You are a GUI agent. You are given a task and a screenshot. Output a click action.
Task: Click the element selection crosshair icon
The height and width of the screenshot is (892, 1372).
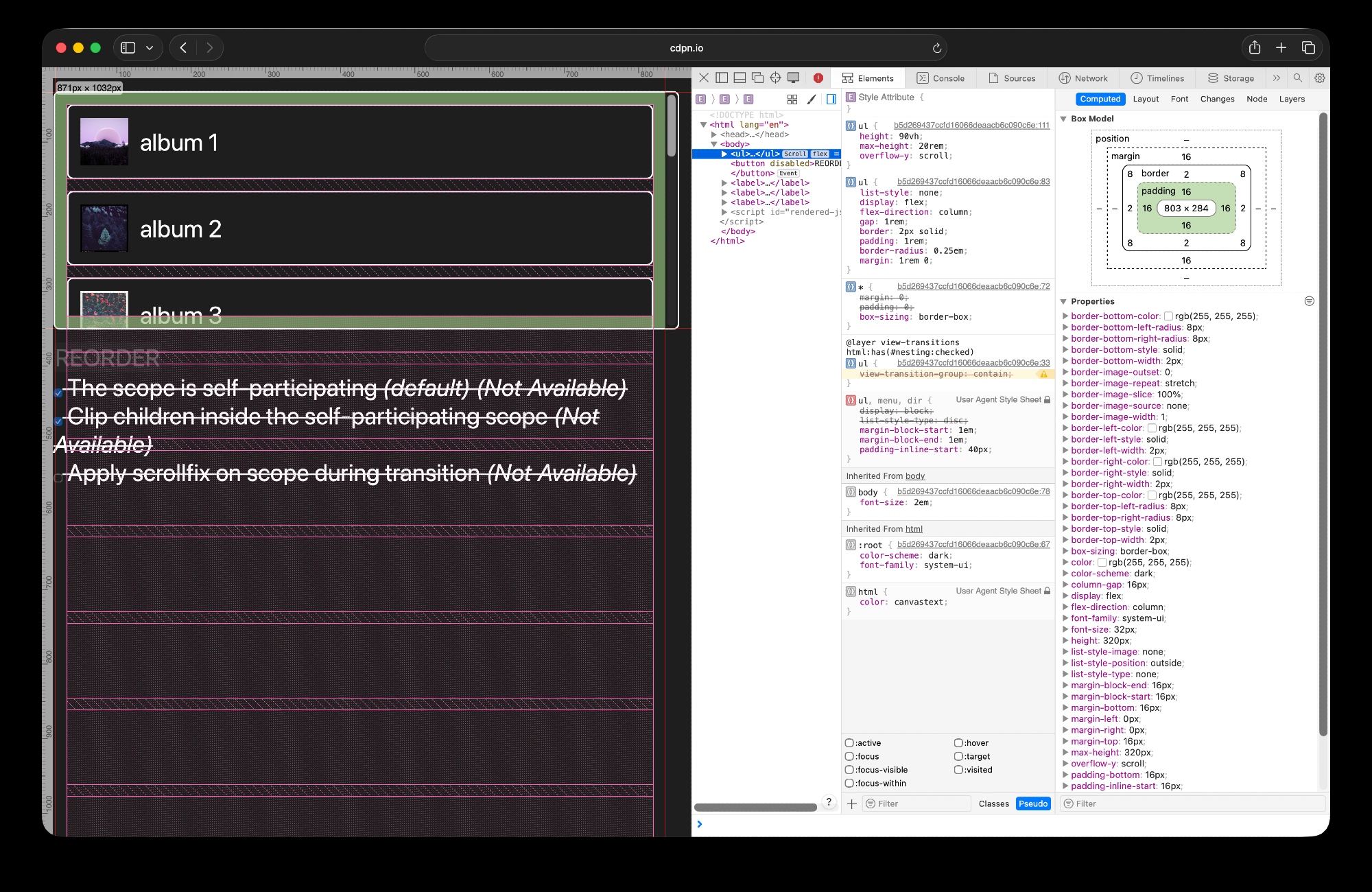pyautogui.click(x=775, y=78)
